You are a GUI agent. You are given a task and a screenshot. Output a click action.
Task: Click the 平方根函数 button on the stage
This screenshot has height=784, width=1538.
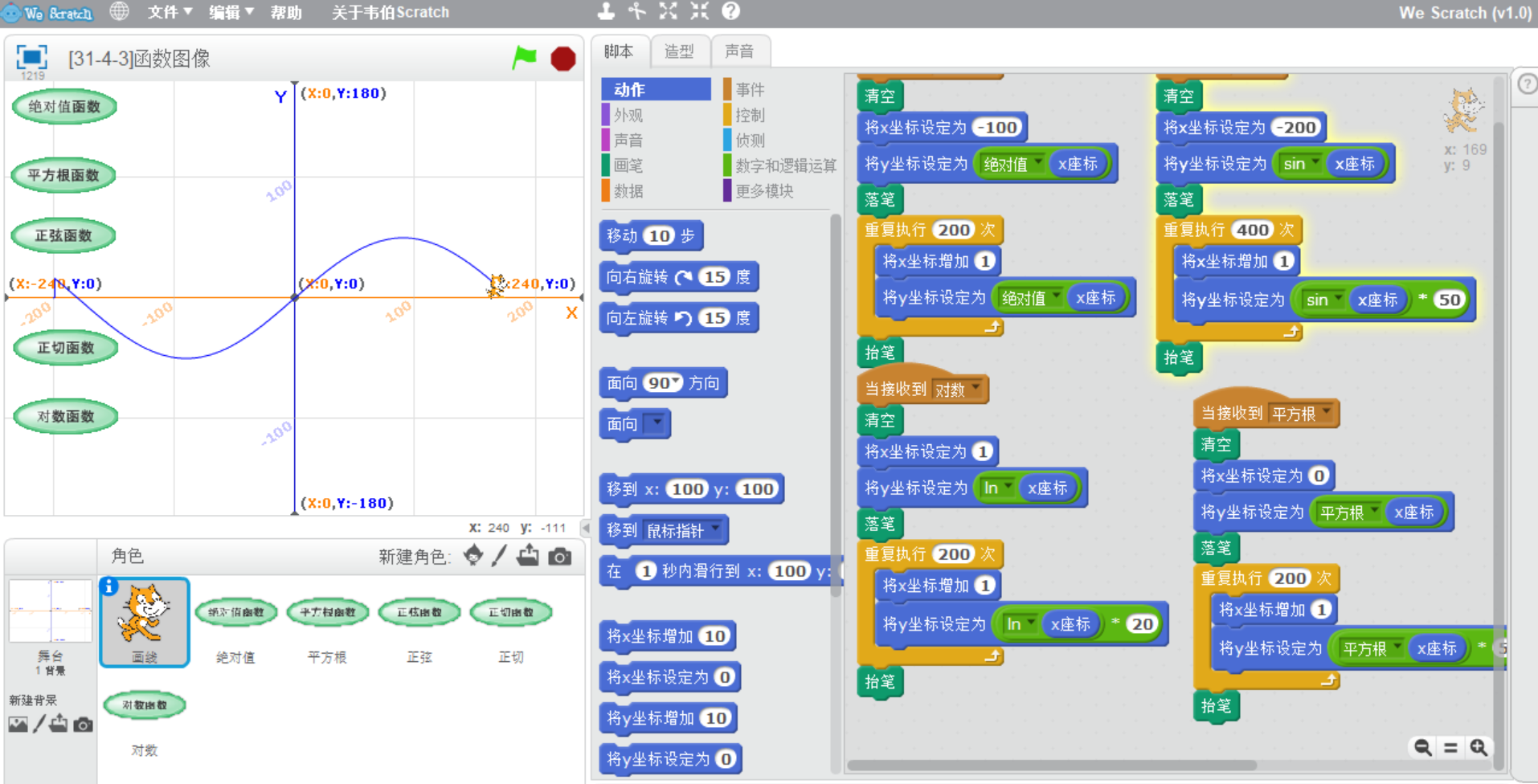(x=63, y=175)
